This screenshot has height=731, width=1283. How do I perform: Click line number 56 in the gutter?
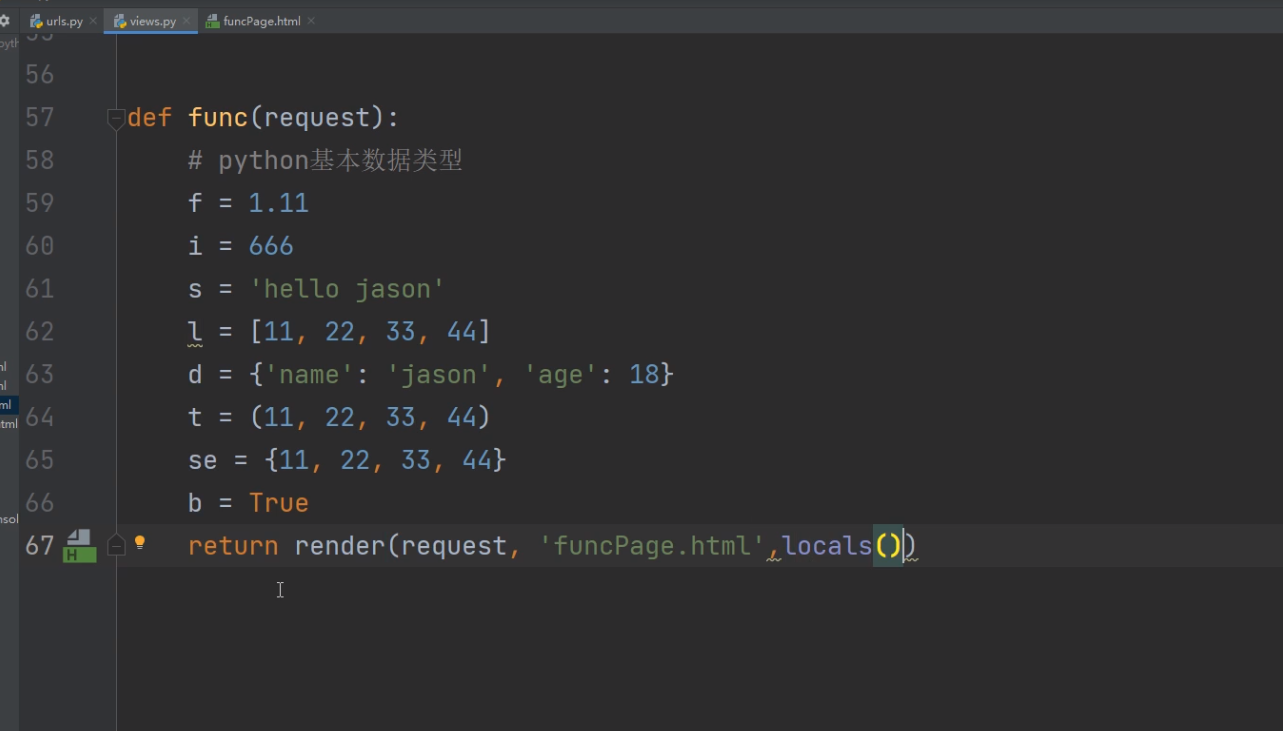pyautogui.click(x=39, y=75)
